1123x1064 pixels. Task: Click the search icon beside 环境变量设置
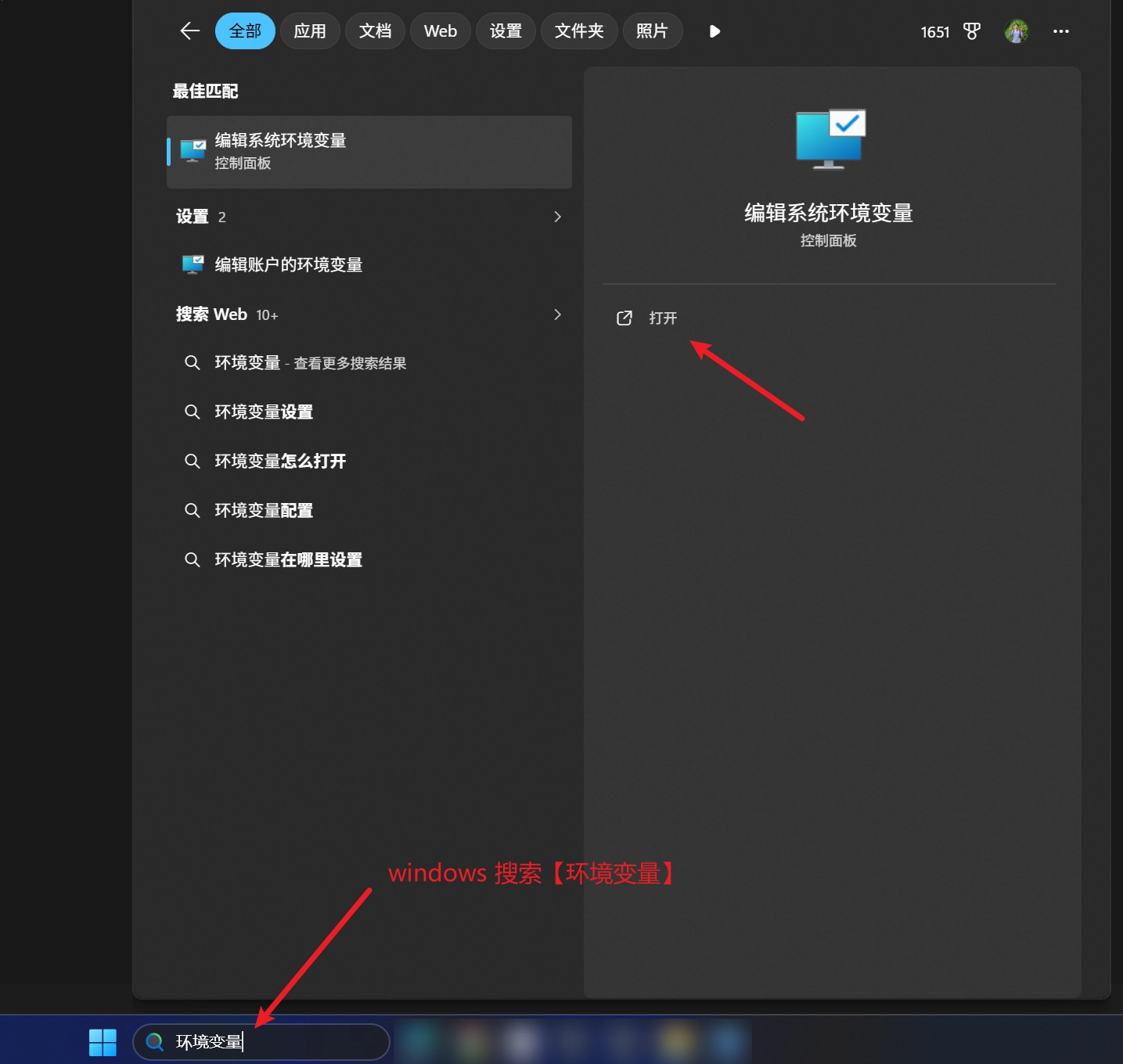click(192, 412)
